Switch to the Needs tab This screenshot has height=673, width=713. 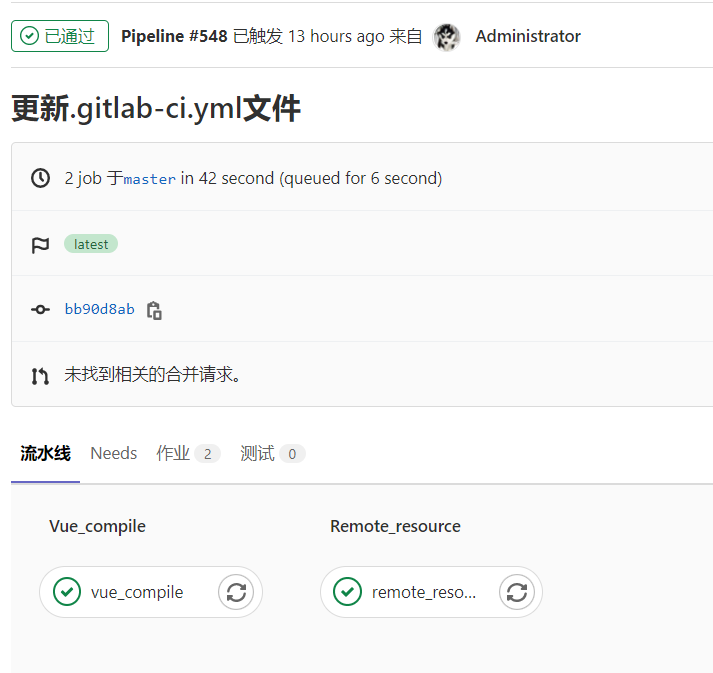pos(114,453)
